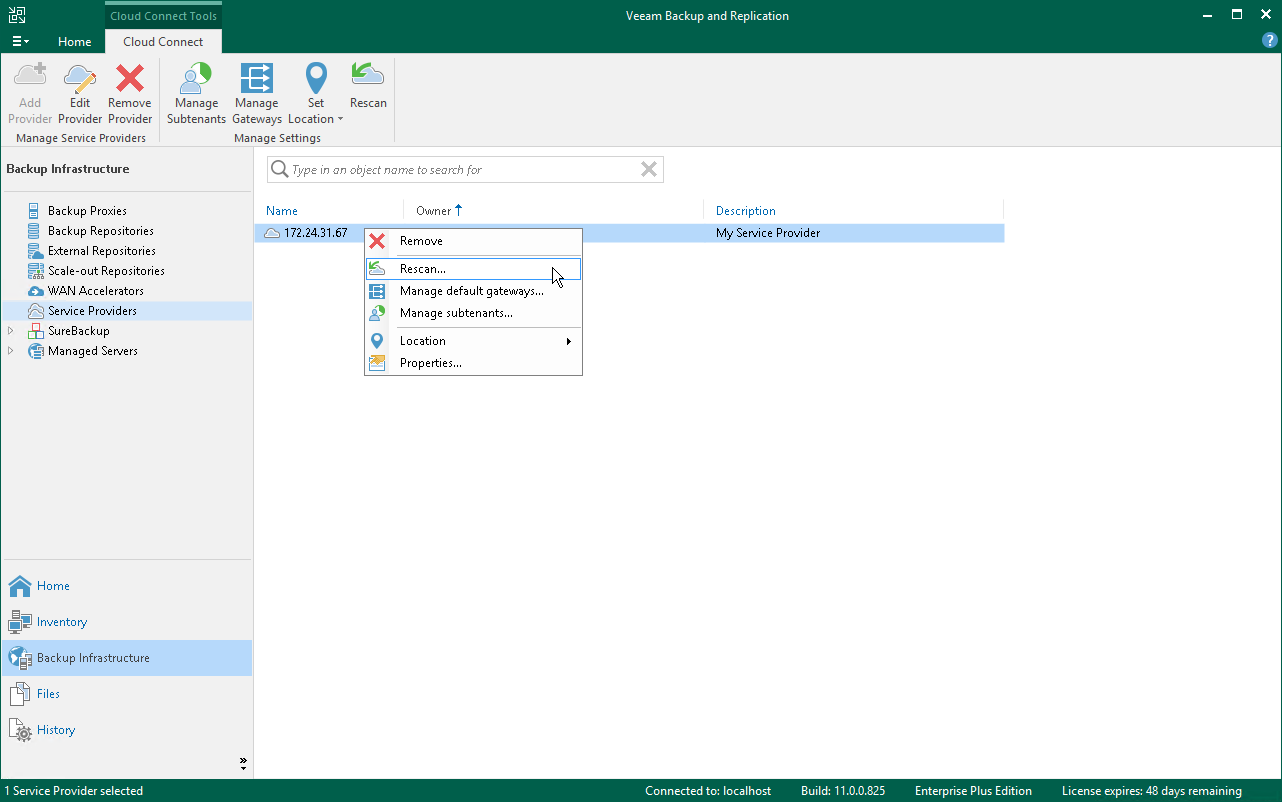Click the Backup Proxies tree icon
The height and width of the screenshot is (802, 1282).
click(36, 211)
